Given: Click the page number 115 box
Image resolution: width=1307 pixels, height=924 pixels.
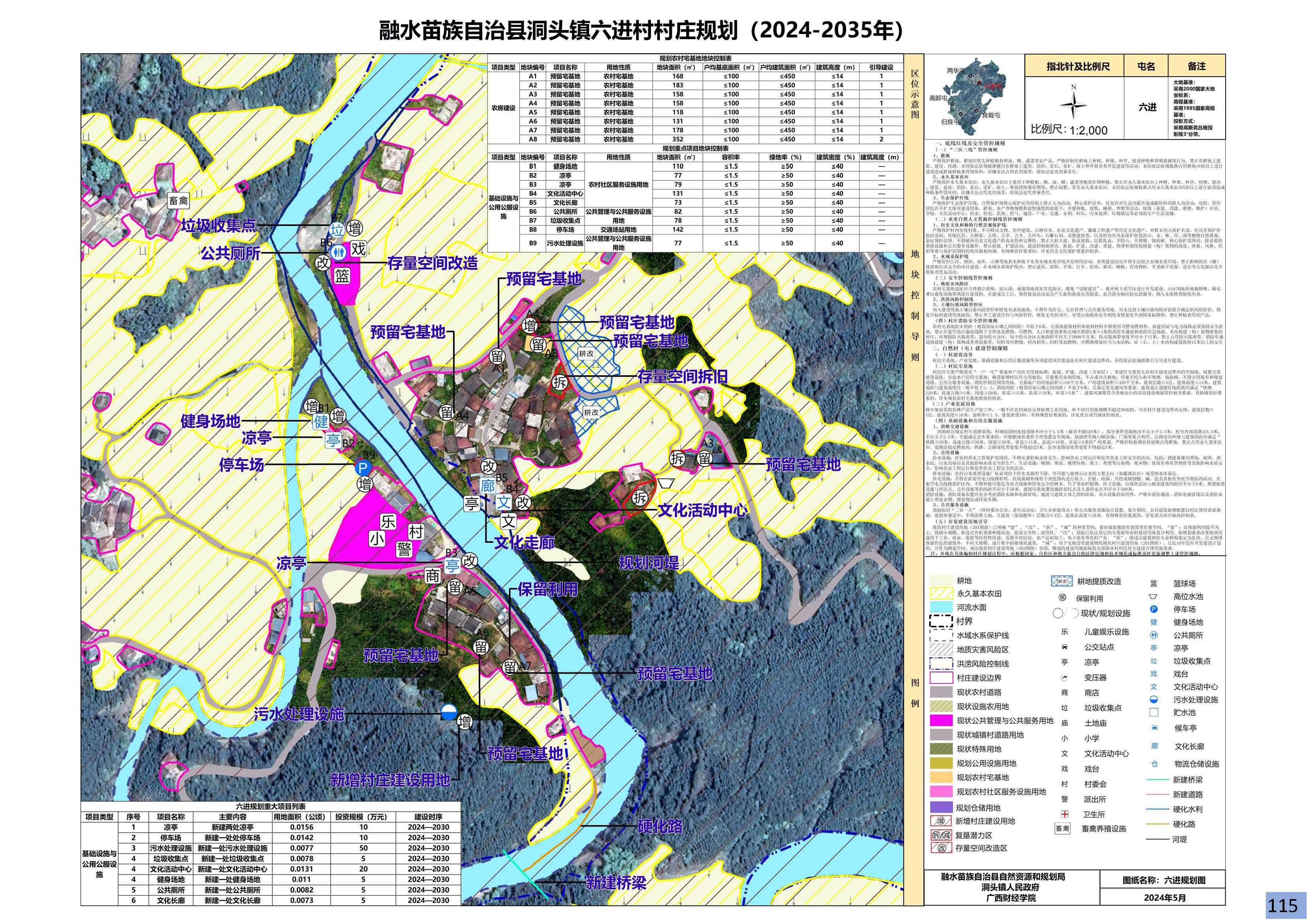Looking at the screenshot, I should coord(1283,905).
